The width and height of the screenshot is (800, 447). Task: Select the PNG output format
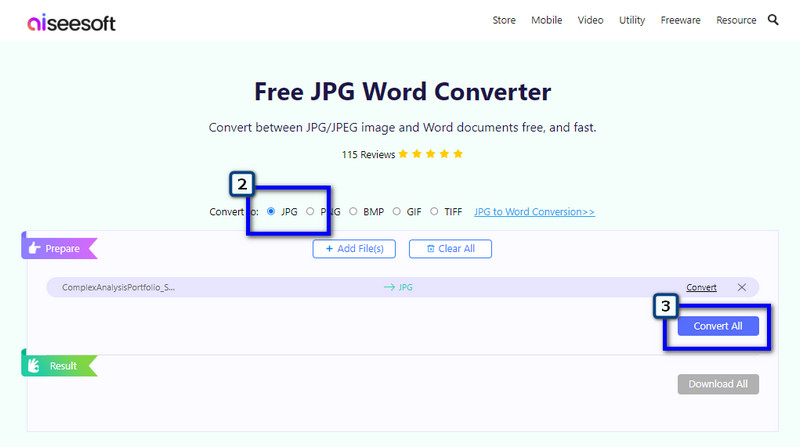pyautogui.click(x=310, y=211)
